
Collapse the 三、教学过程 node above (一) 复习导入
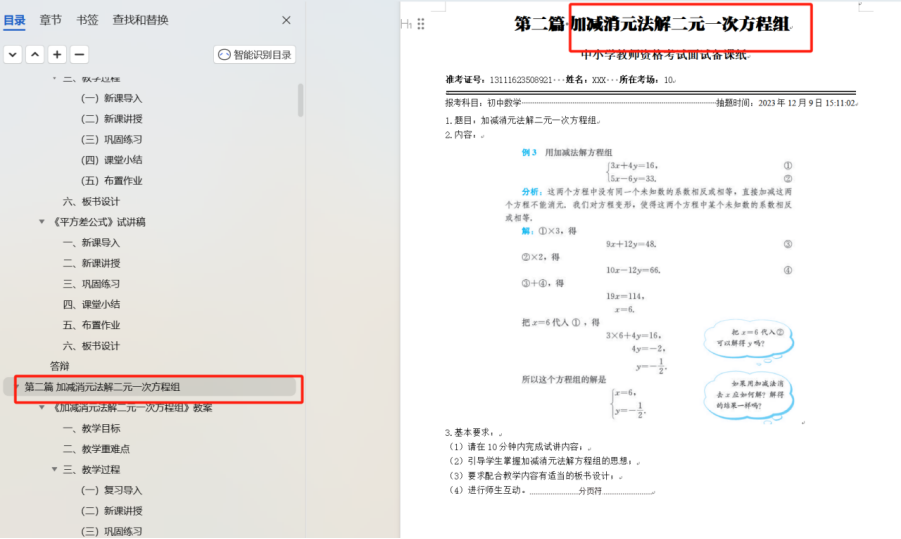point(56,470)
